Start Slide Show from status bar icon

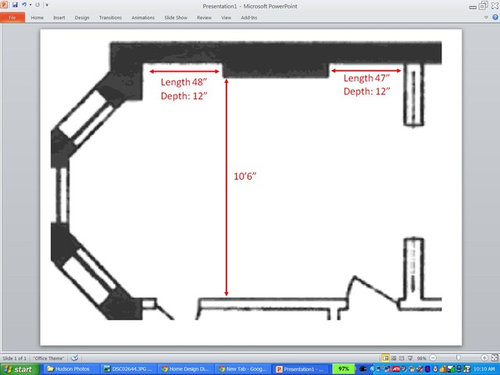coord(410,358)
